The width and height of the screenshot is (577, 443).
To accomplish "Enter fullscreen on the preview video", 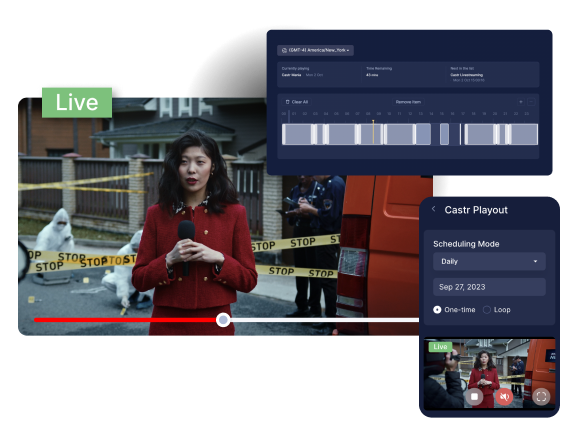I will click(x=541, y=397).
